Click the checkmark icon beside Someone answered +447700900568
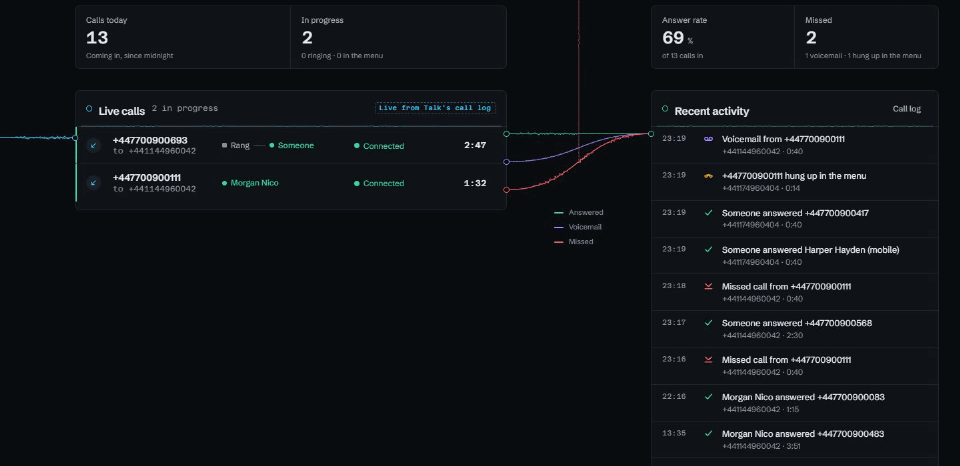 coord(708,323)
